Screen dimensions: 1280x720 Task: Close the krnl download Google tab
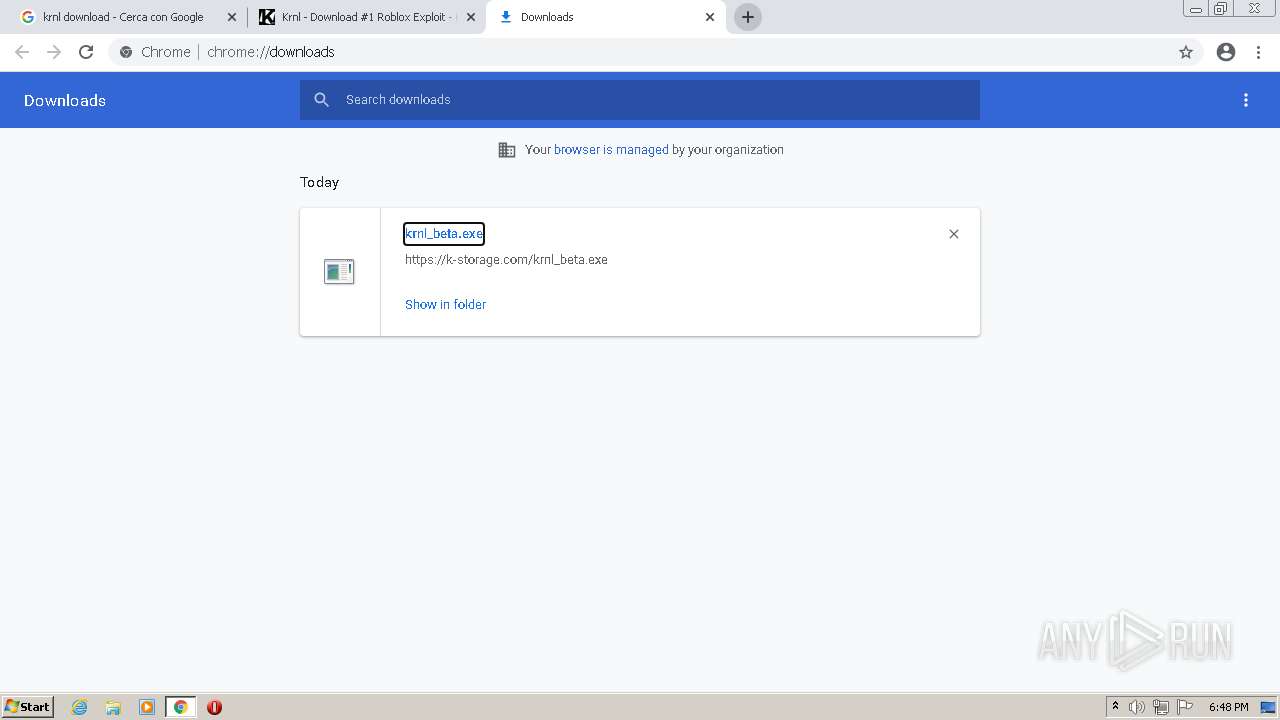coord(232,17)
